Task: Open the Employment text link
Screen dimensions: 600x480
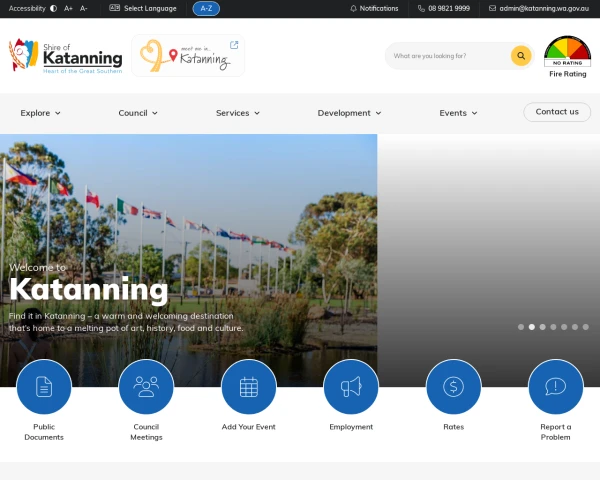Action: [351, 427]
